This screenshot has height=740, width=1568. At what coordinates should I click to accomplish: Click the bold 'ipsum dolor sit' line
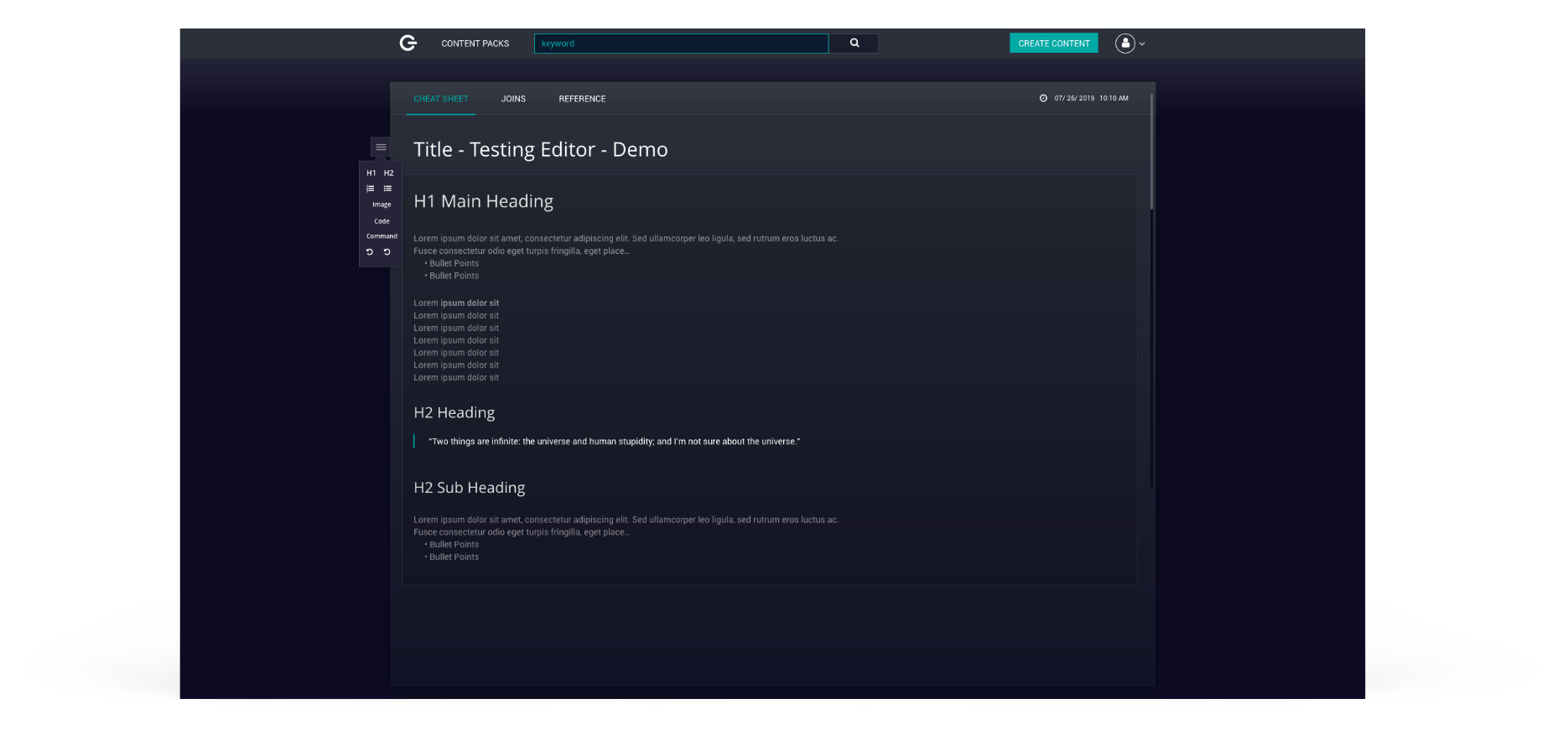click(x=470, y=303)
